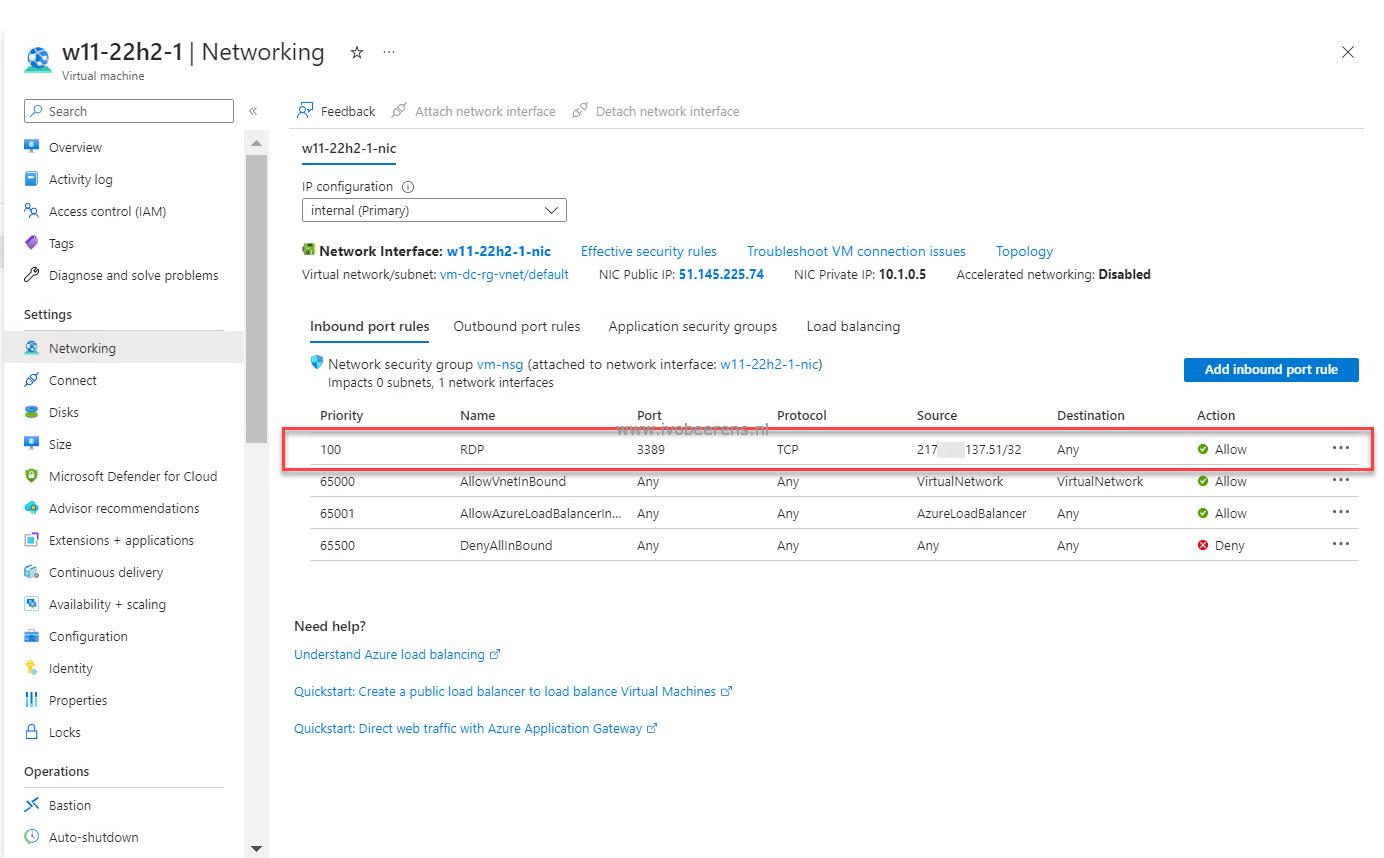
Task: Click the Properties icon in sidebar
Action: click(32, 700)
